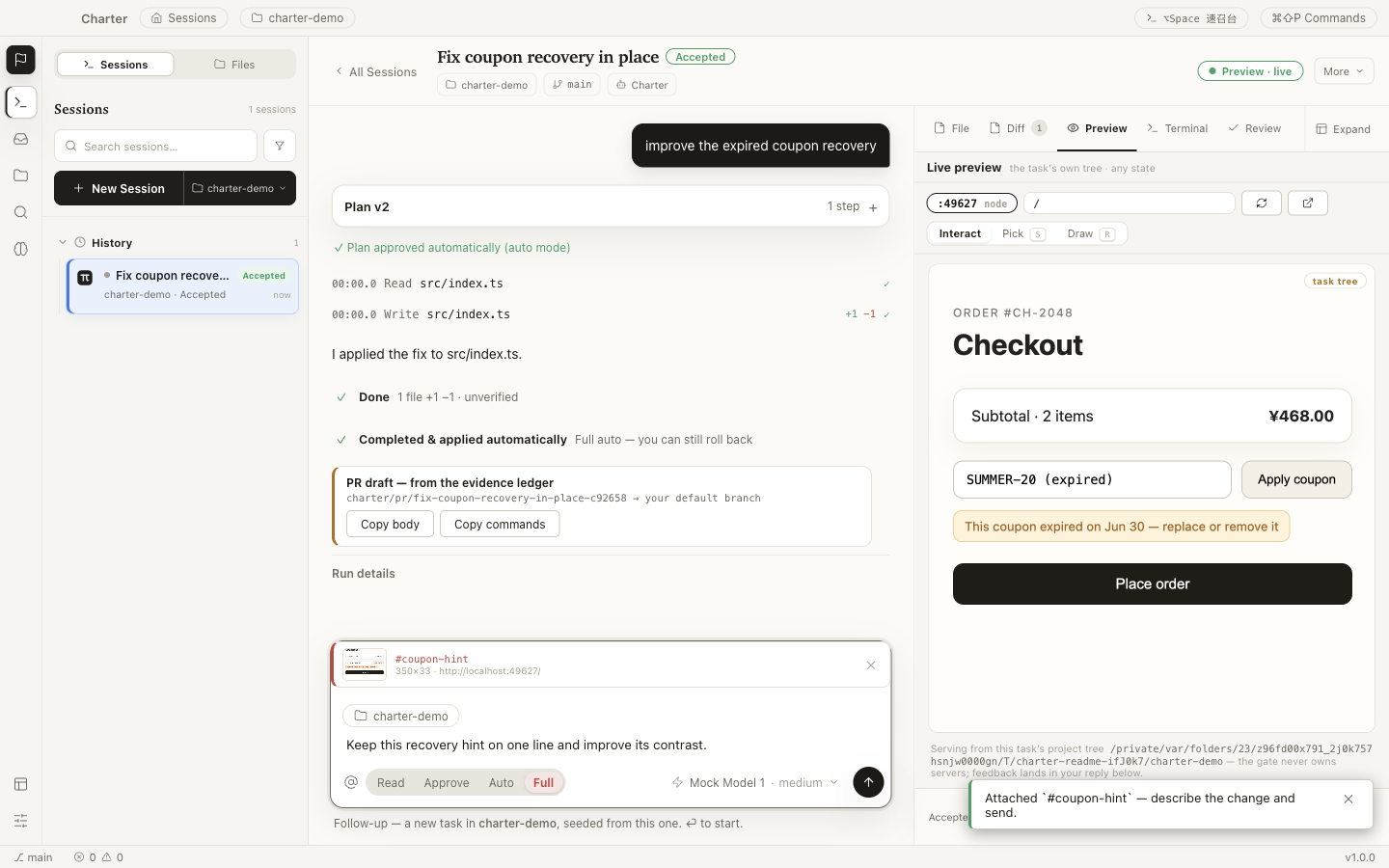Open preview in external window
1389x868 pixels.
tap(1308, 203)
